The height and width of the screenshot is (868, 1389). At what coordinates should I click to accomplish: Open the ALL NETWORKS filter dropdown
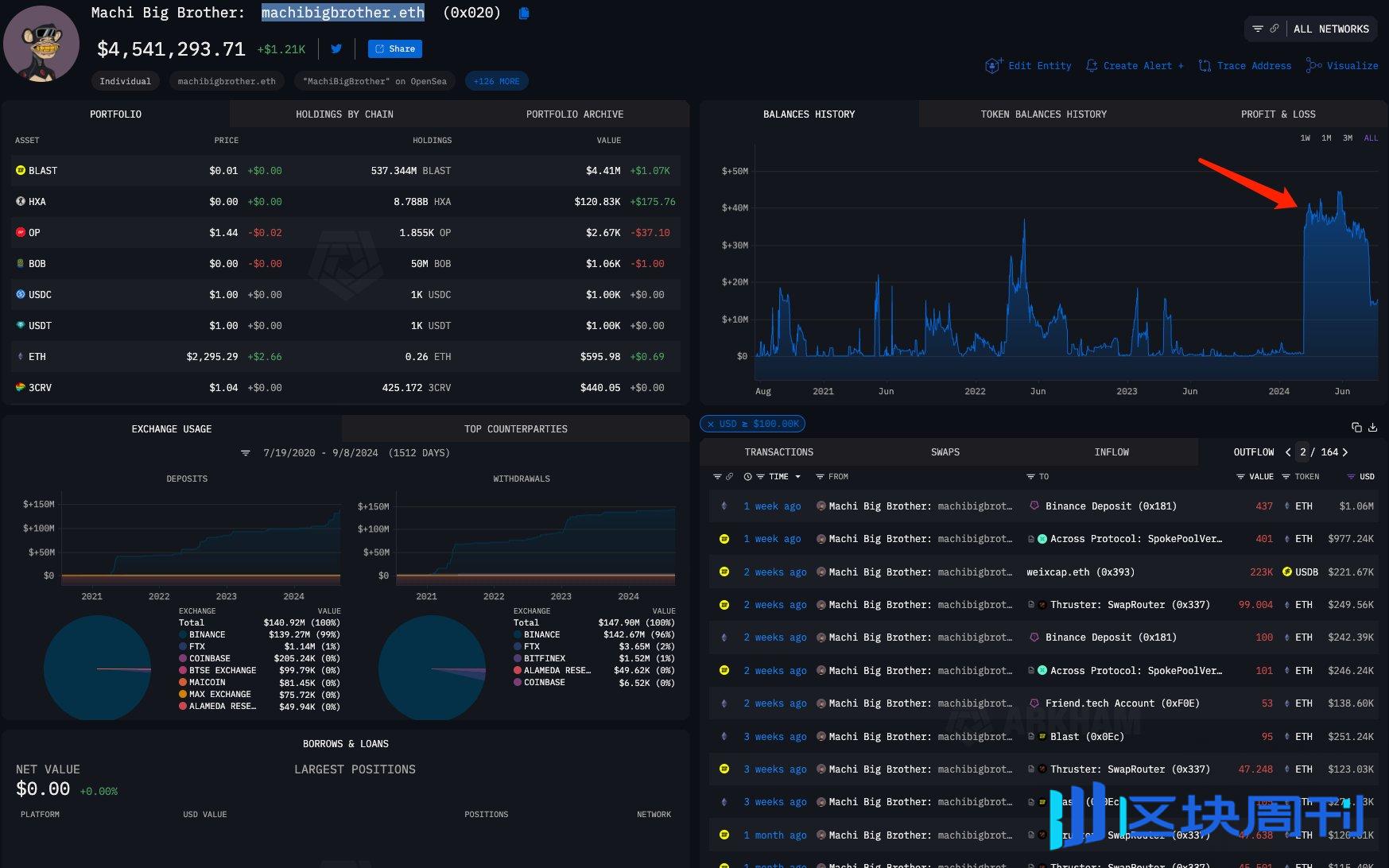(x=1310, y=29)
